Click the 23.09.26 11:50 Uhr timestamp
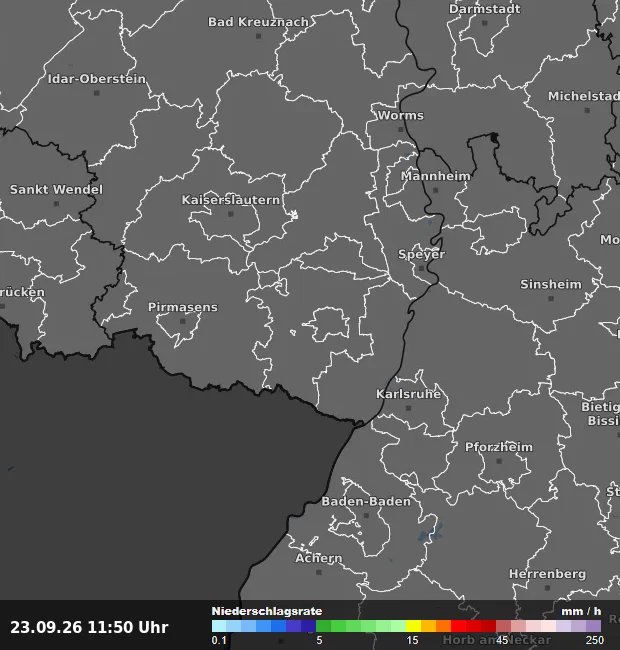Screen dimensions: 620x650 point(89,627)
